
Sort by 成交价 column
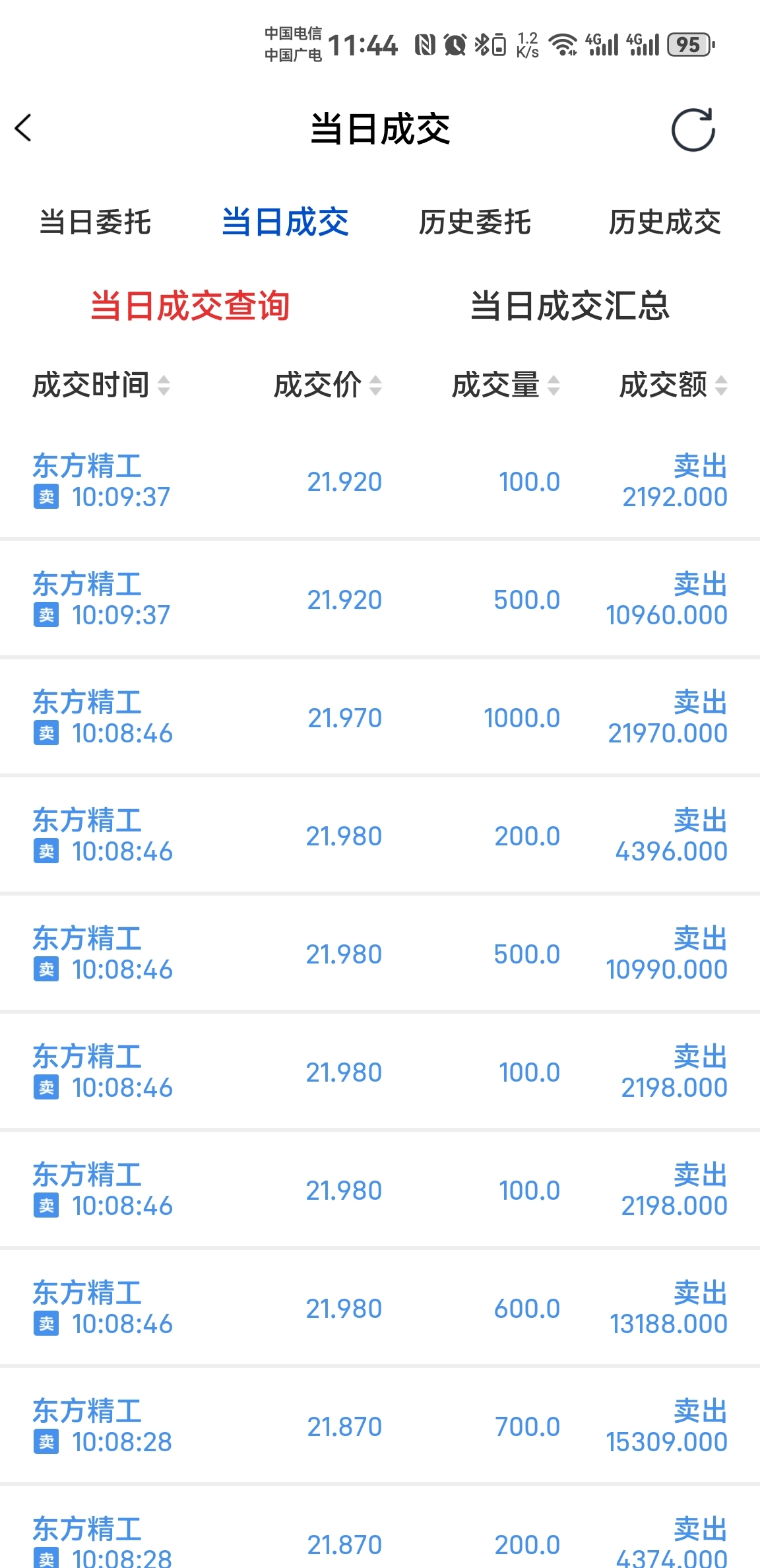pyautogui.click(x=327, y=385)
